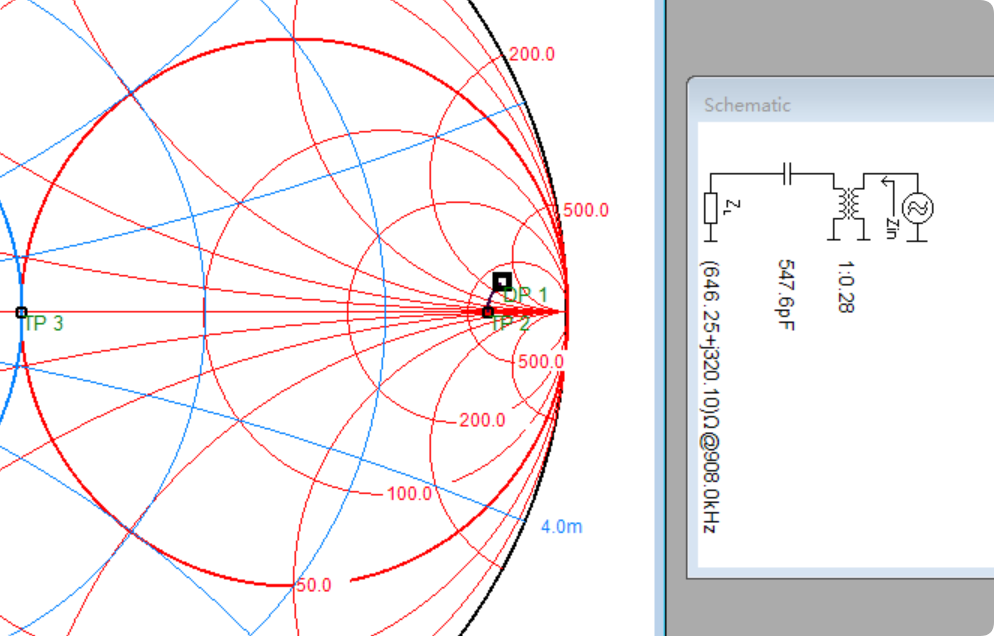Click the AC source symbol
The height and width of the screenshot is (636, 994).
pyautogui.click(x=917, y=208)
